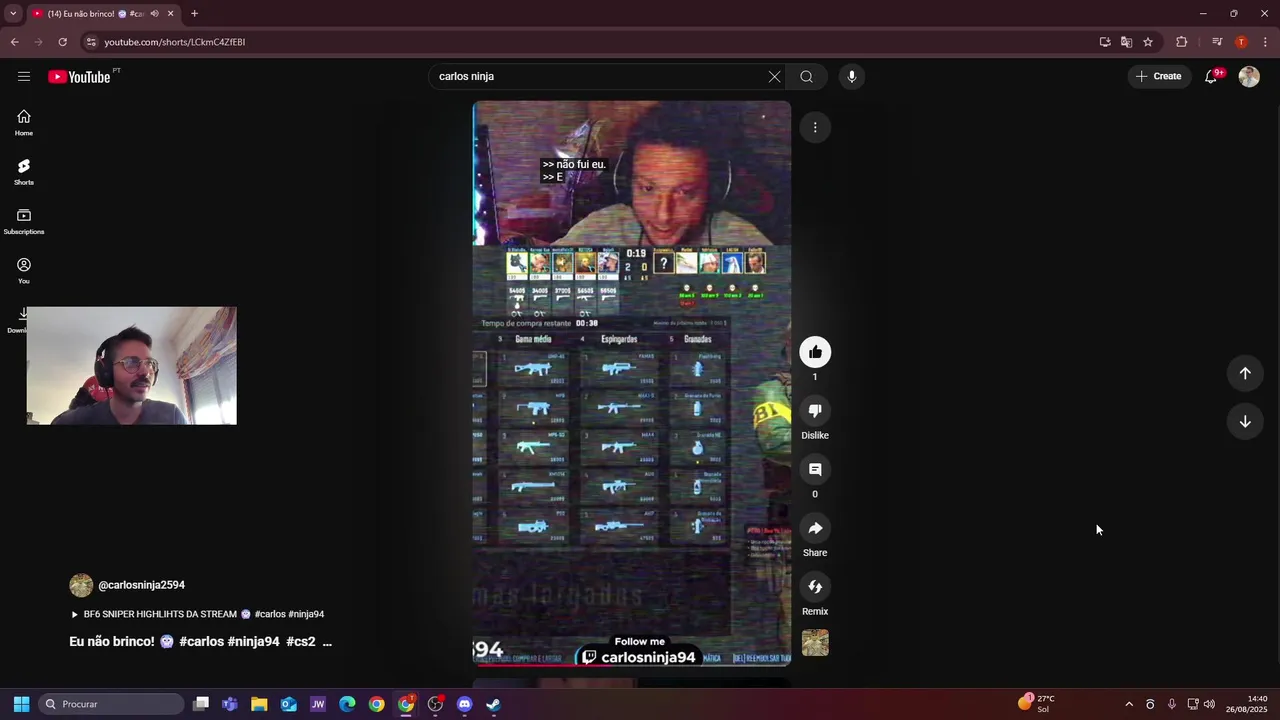Pause the Short by clicking the video

click(x=632, y=382)
